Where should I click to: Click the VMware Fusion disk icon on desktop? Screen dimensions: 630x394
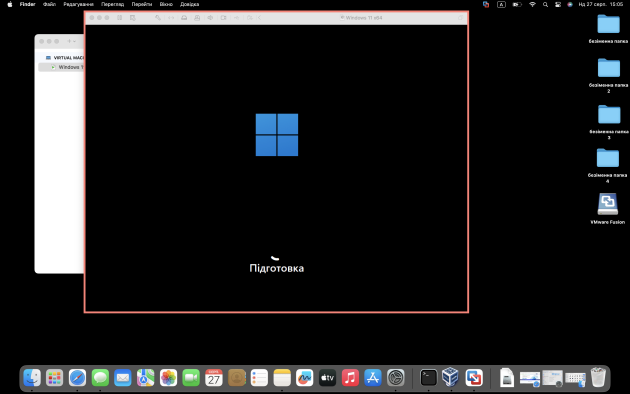click(x=608, y=204)
